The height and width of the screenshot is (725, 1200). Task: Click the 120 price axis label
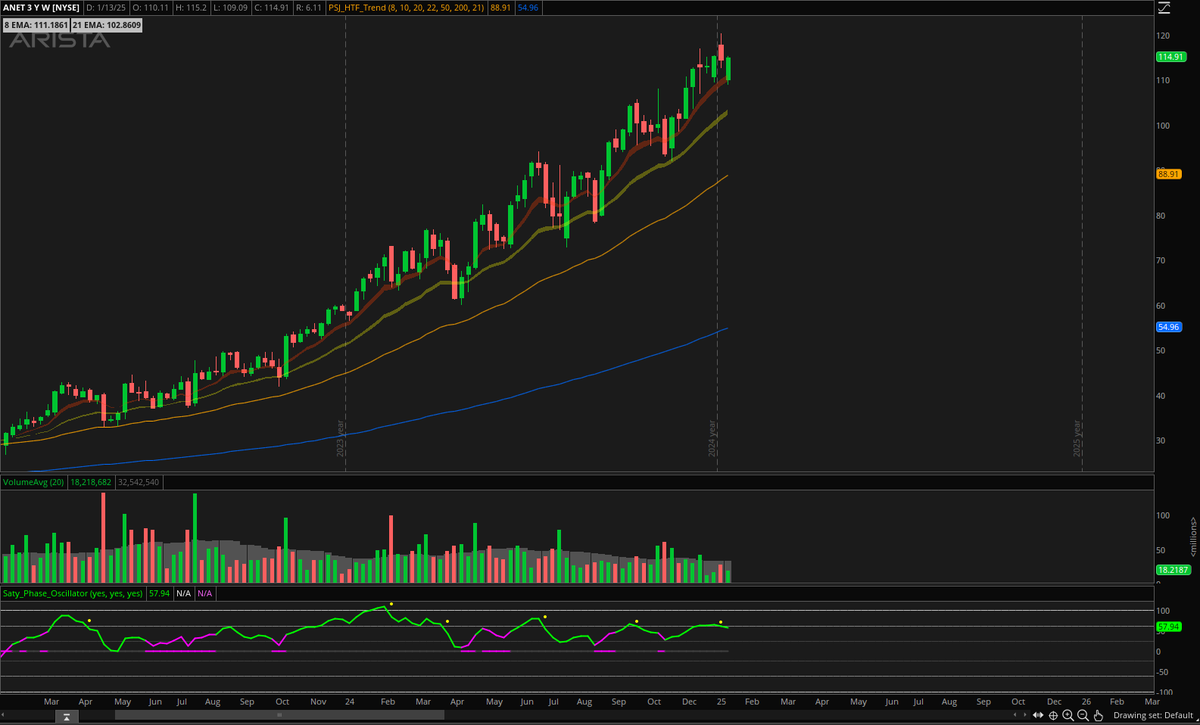1163,35
